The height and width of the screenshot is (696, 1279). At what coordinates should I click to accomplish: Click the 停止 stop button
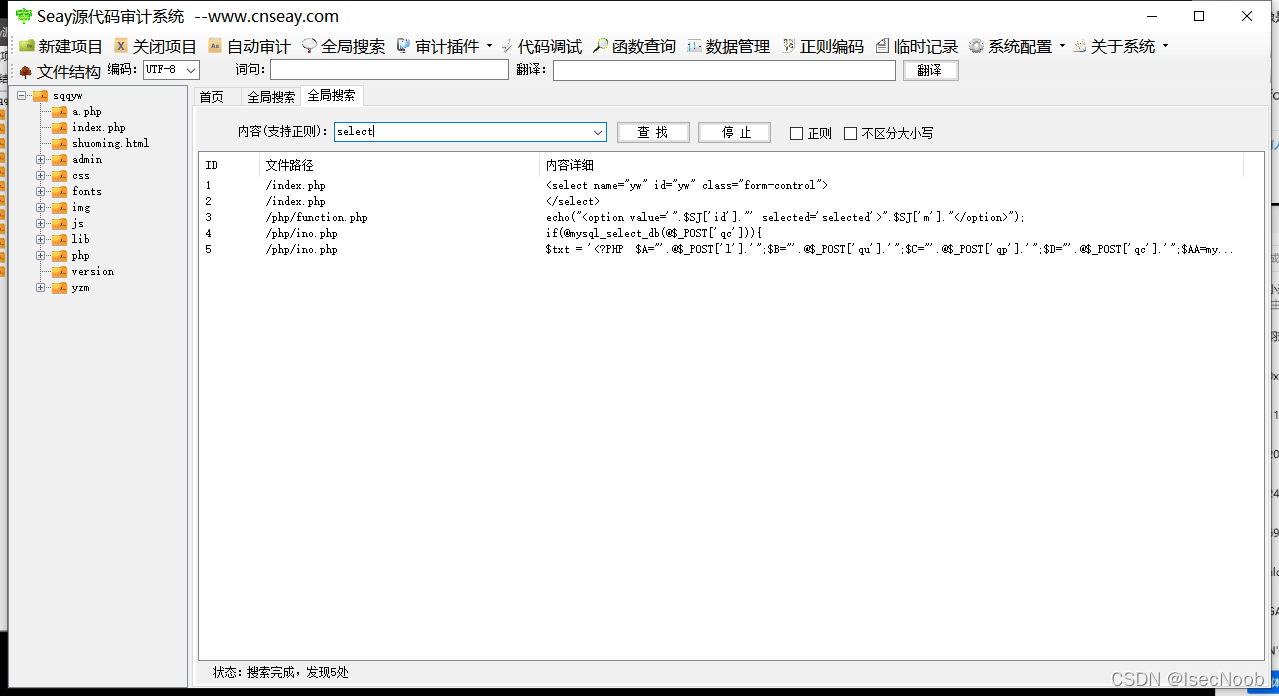[734, 131]
